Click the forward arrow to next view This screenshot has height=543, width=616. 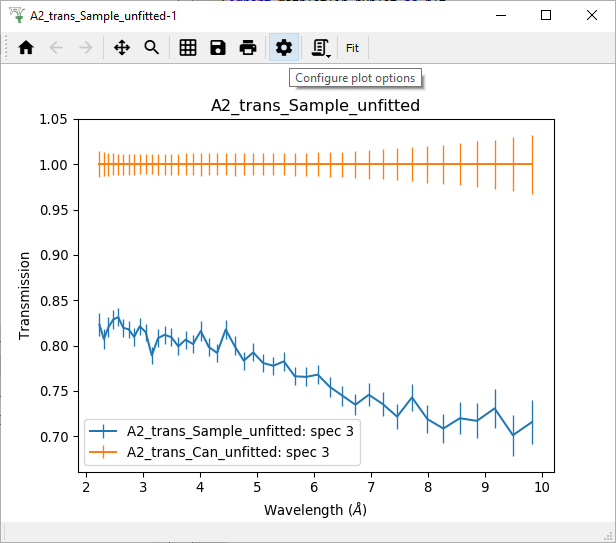coord(85,47)
